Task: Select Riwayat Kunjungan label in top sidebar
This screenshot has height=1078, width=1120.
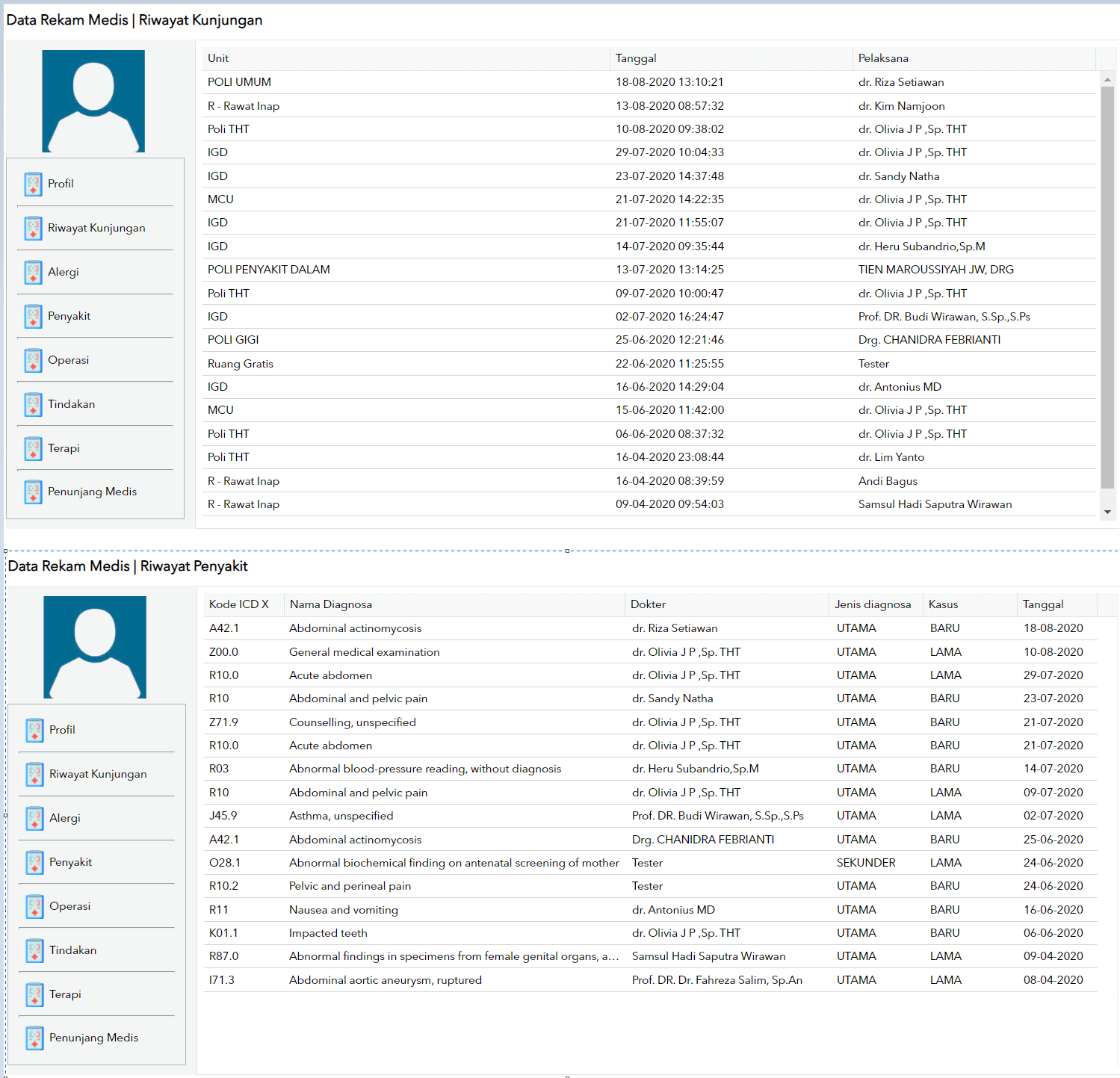Action: coord(96,228)
